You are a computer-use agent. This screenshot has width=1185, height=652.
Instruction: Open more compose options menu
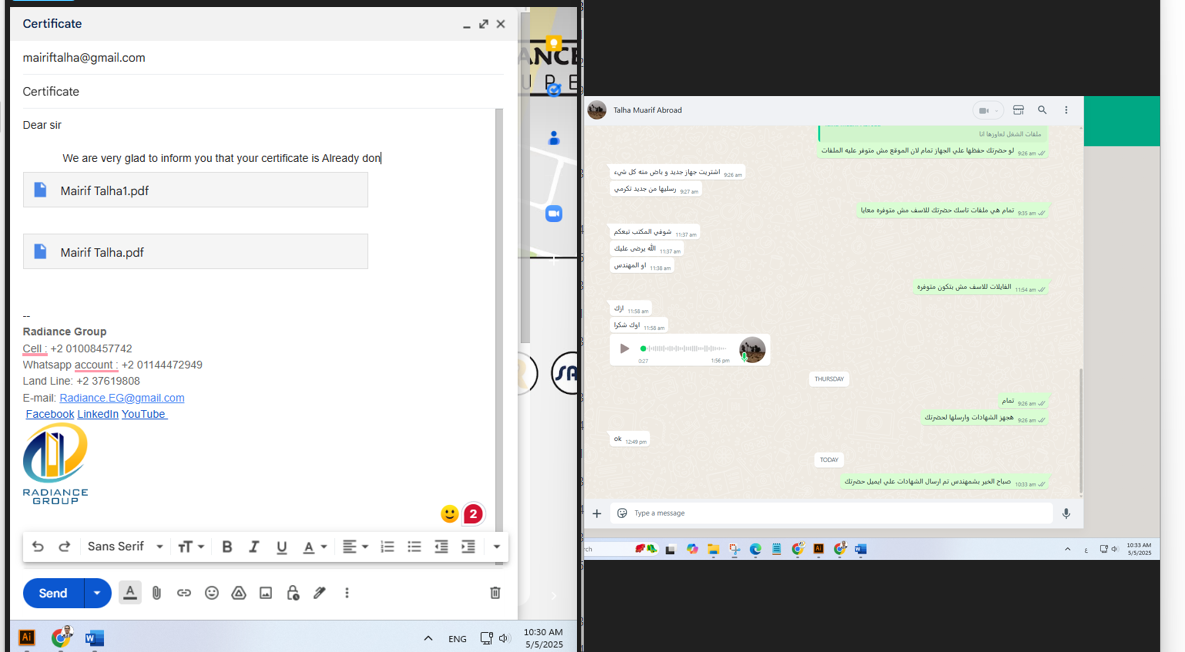347,593
